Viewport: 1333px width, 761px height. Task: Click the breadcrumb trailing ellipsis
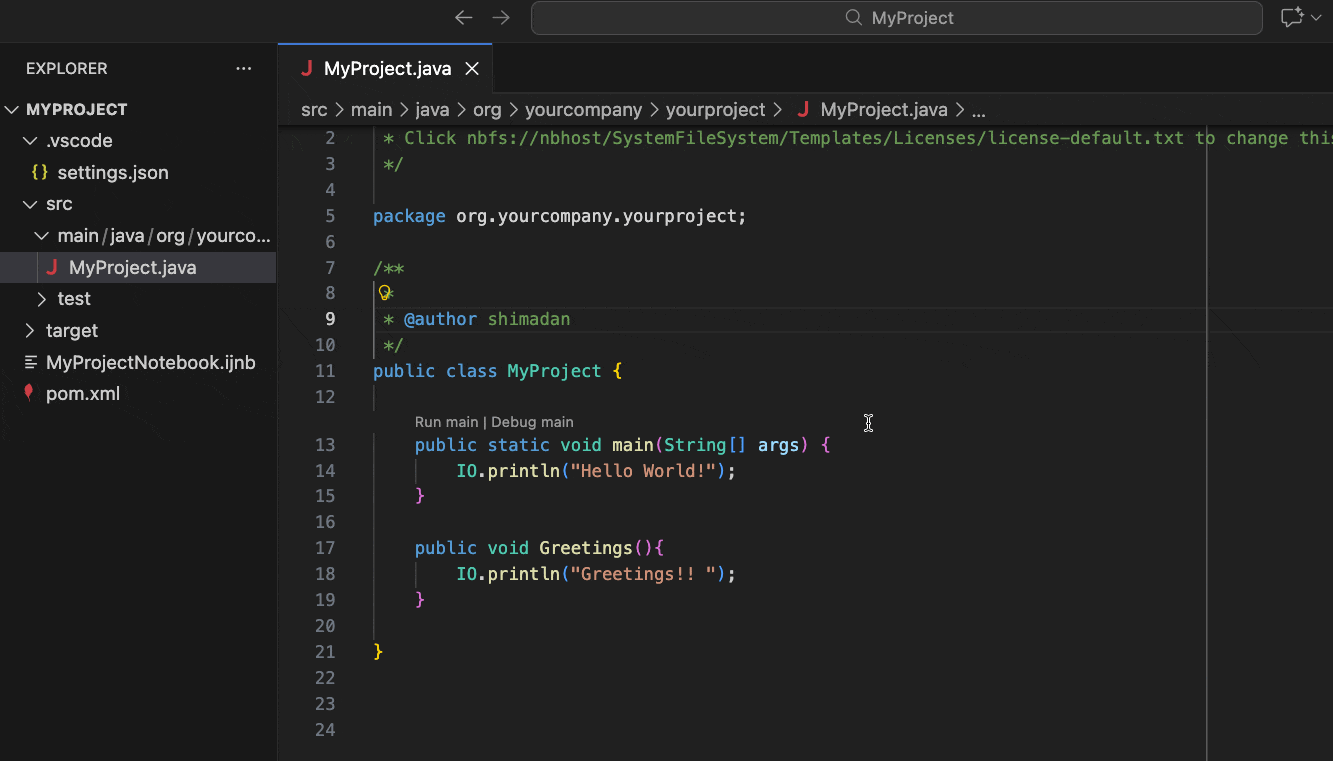(x=979, y=110)
